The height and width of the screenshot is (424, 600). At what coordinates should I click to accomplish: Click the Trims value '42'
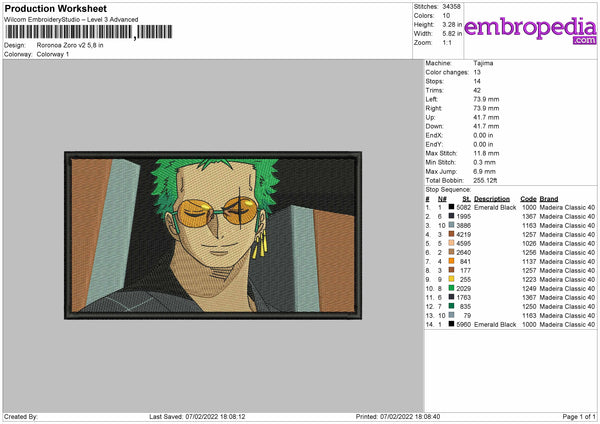477,90
